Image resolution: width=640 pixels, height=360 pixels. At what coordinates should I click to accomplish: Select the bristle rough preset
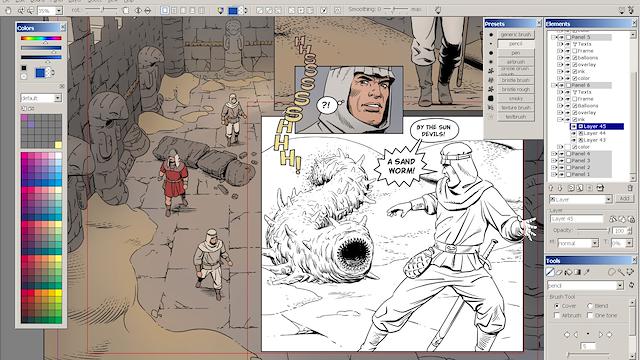point(516,89)
